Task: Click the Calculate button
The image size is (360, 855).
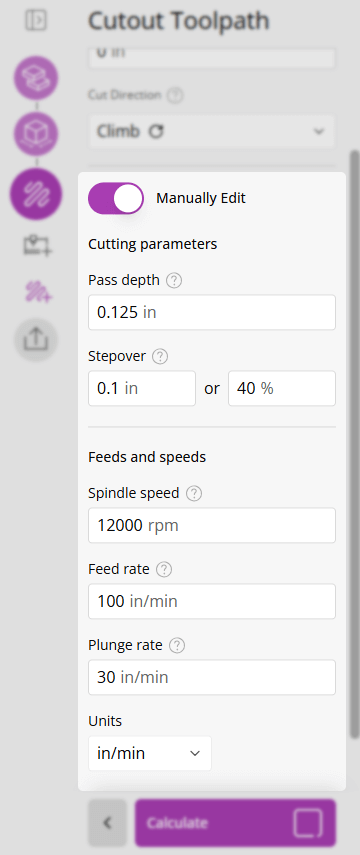Action: click(x=235, y=823)
